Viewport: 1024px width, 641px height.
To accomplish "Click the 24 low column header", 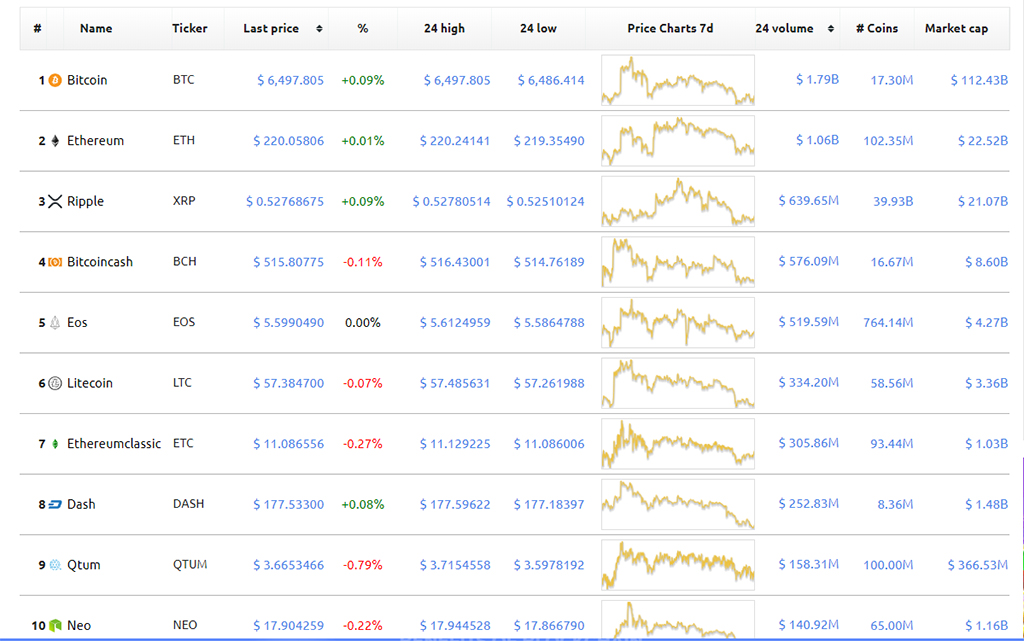I will (x=538, y=29).
